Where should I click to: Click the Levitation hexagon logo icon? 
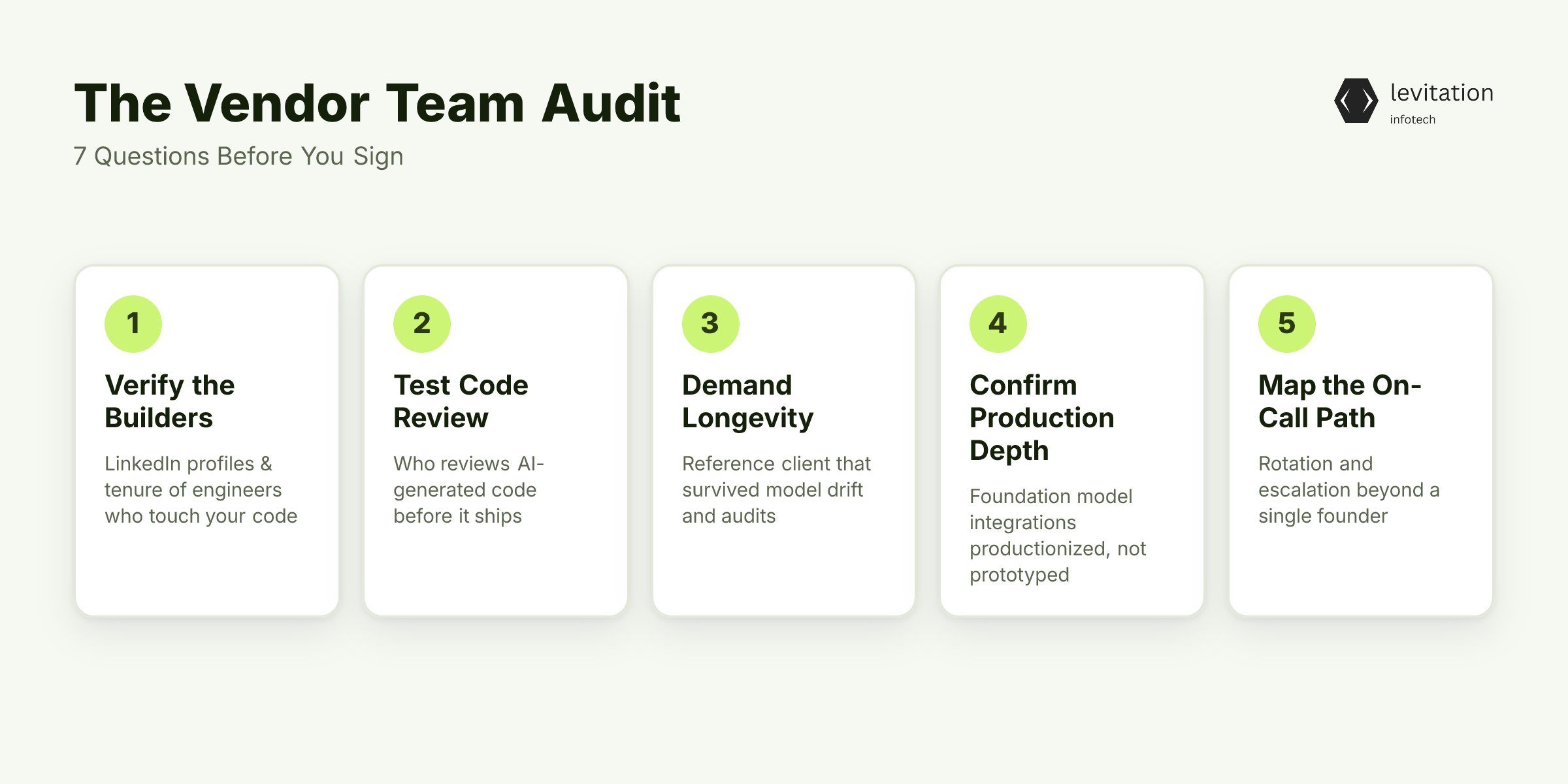(1356, 101)
